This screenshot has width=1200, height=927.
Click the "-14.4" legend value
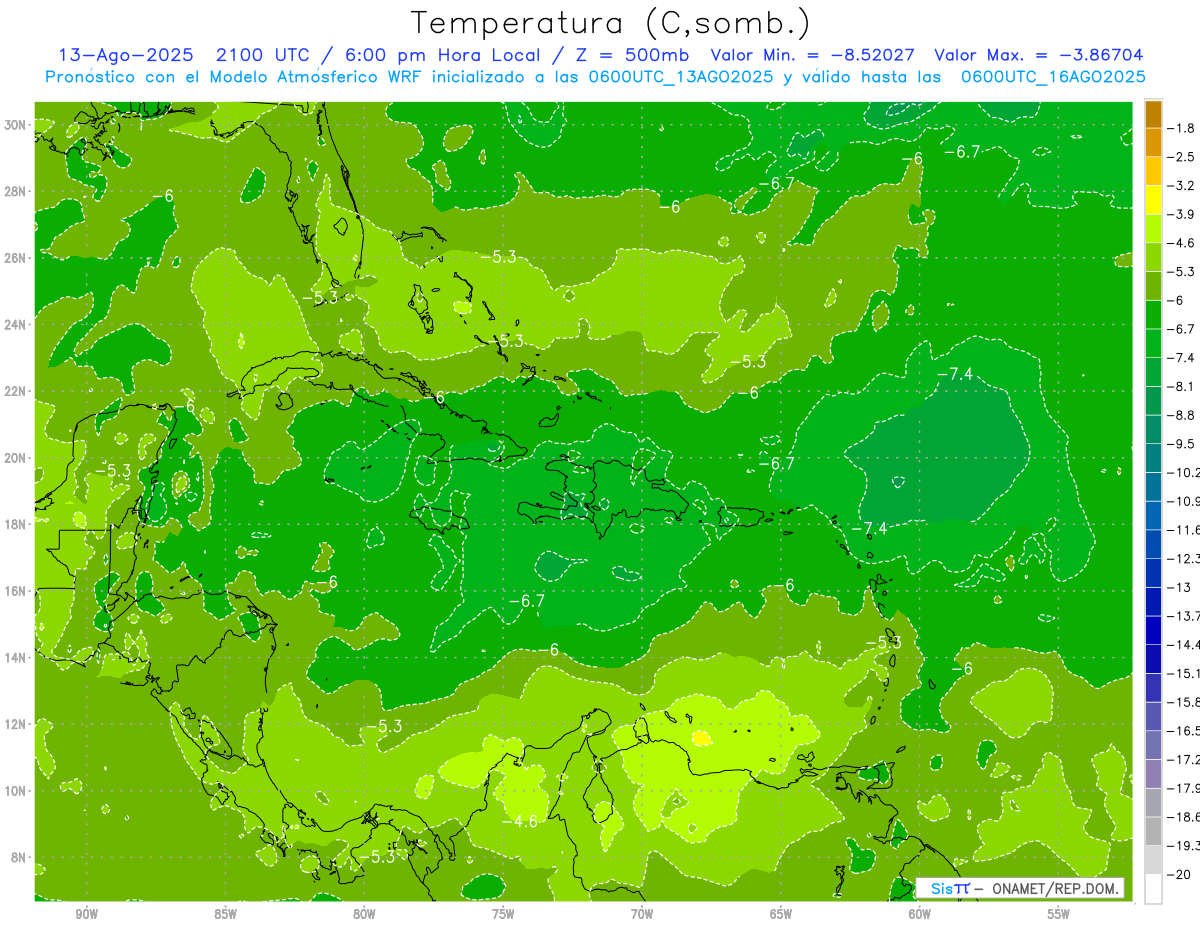[1183, 645]
